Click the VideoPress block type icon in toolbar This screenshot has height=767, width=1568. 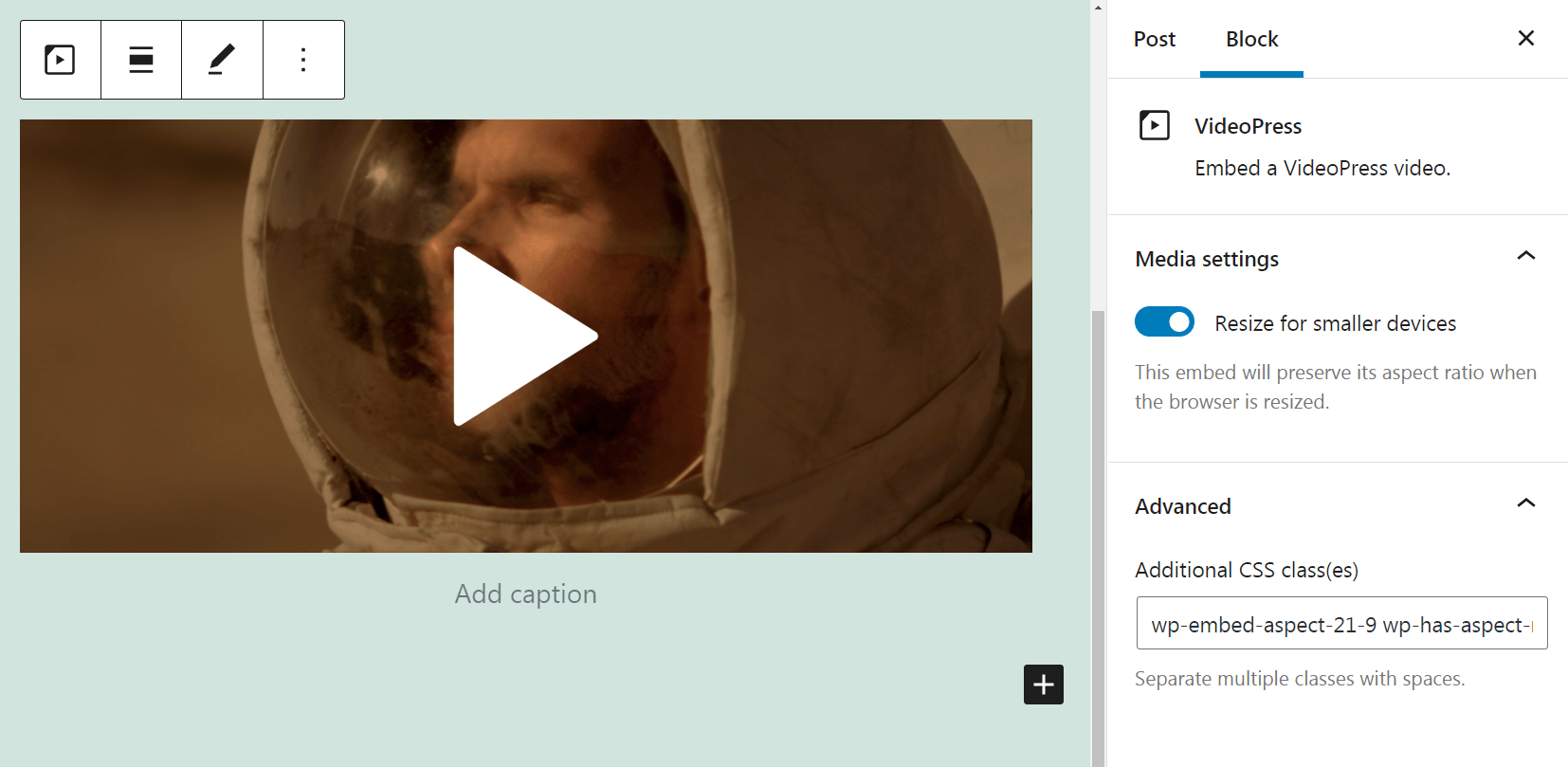click(60, 60)
